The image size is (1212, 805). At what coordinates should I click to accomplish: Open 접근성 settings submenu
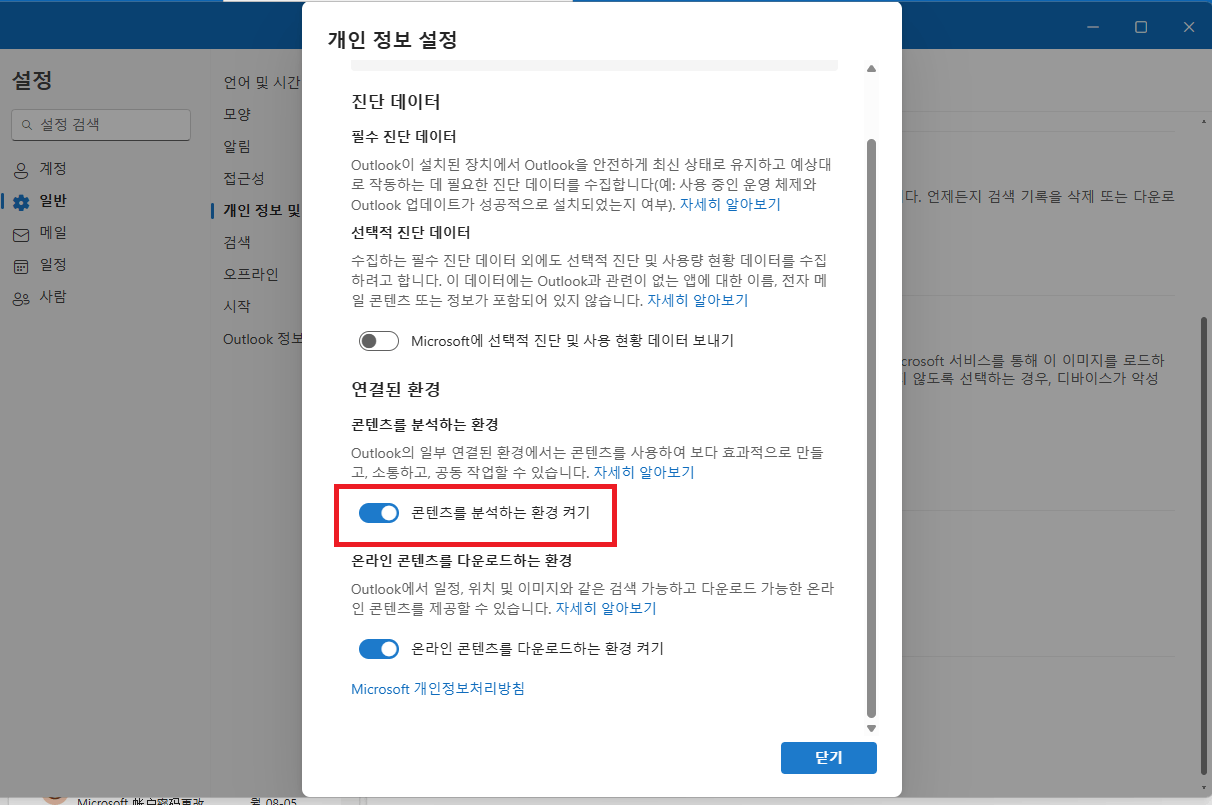244,179
